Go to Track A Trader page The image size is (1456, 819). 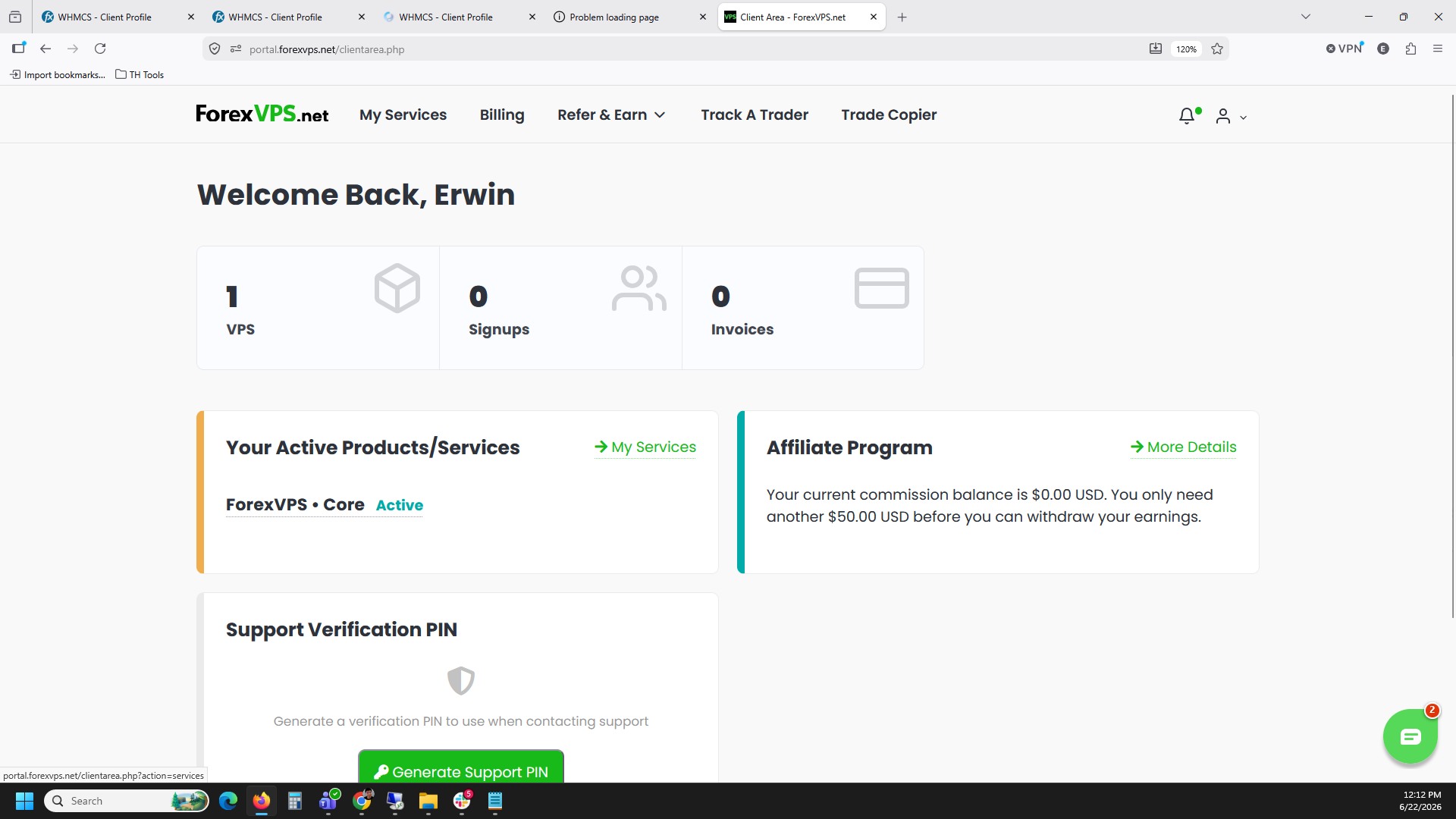point(754,115)
